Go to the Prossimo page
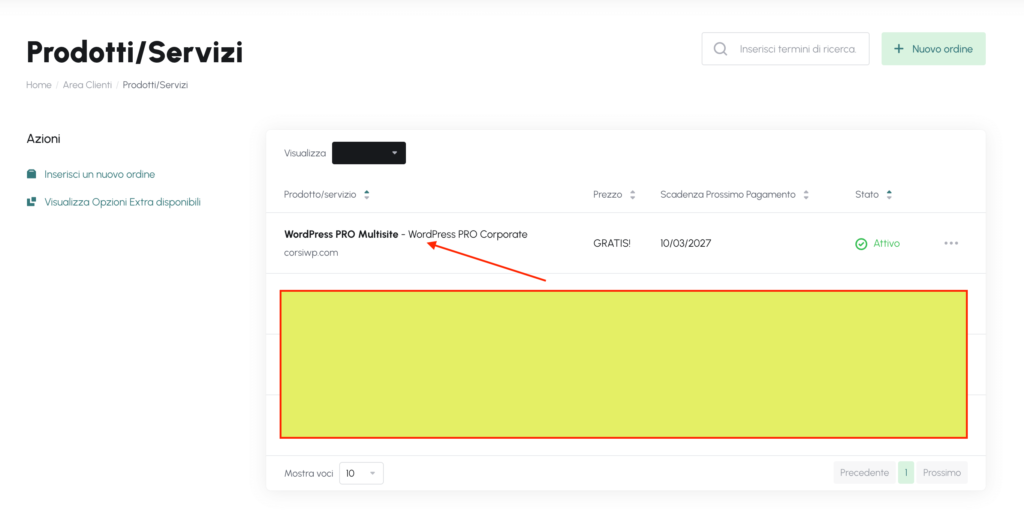Image resolution: width=1024 pixels, height=510 pixels. coord(942,473)
